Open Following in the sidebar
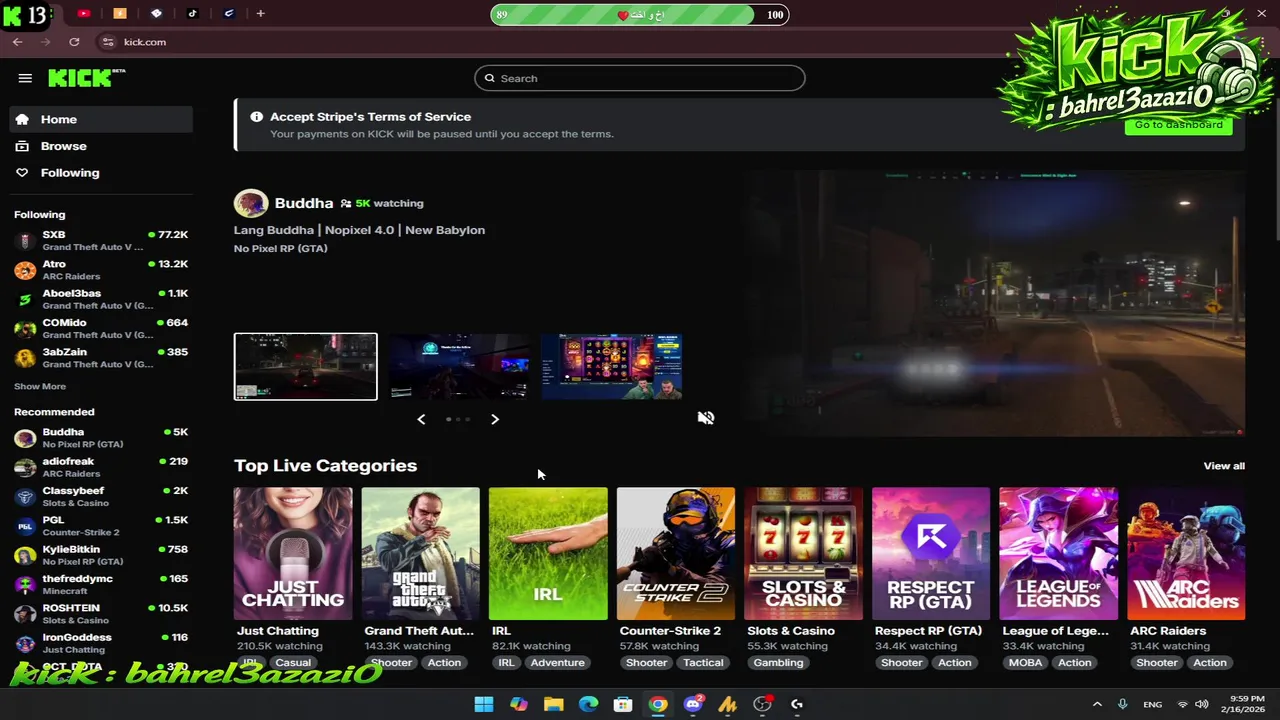The height and width of the screenshot is (720, 1280). [101, 173]
